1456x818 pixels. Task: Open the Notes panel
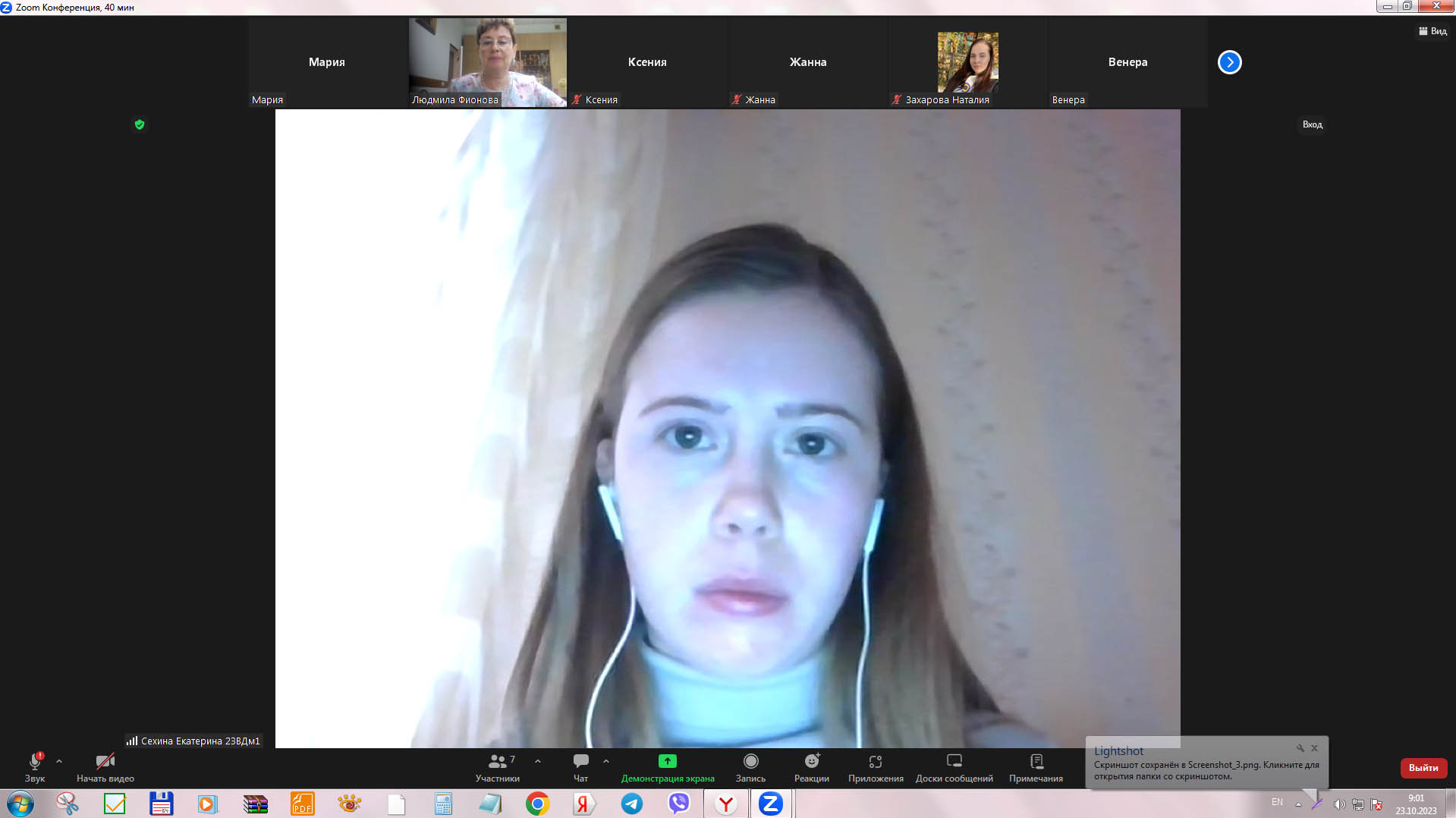pos(1036,762)
